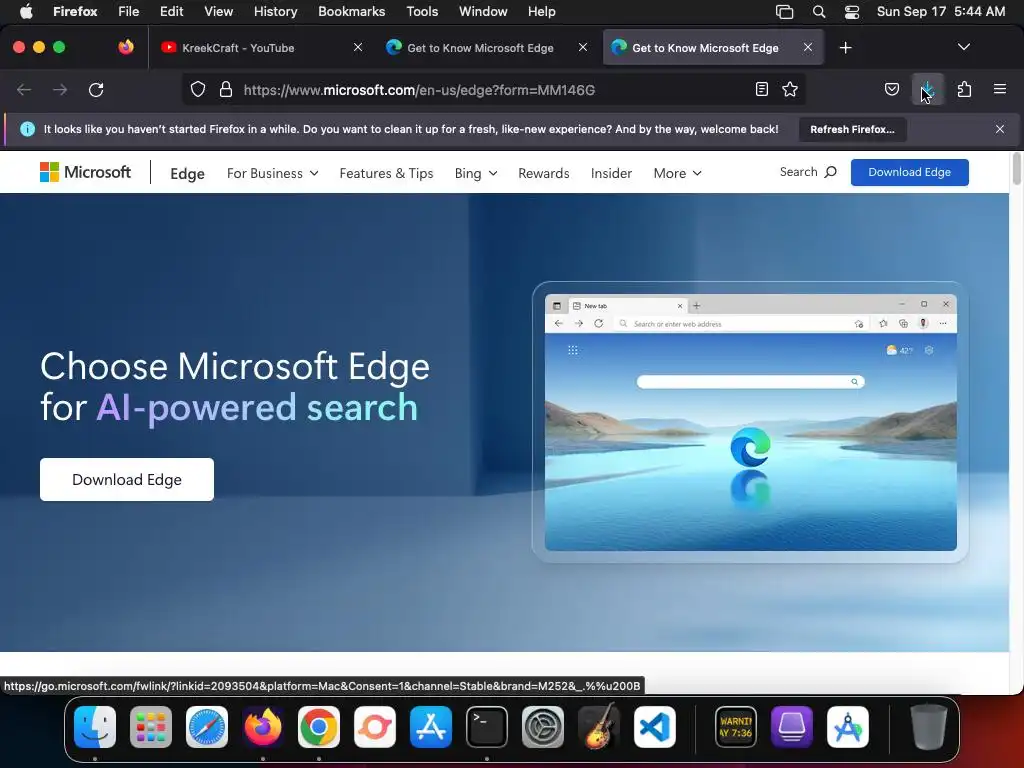Open Spotlight search in menu bar
The height and width of the screenshot is (768, 1024).
pyautogui.click(x=819, y=12)
